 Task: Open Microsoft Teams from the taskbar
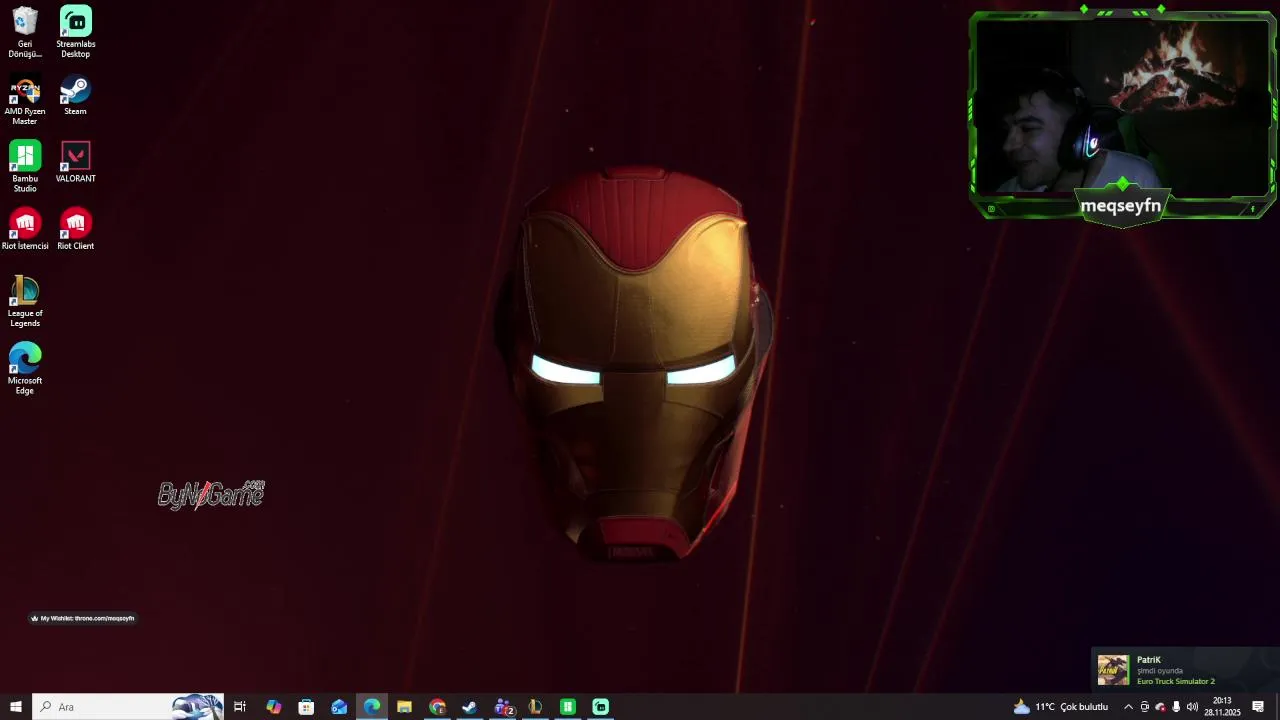(503, 707)
